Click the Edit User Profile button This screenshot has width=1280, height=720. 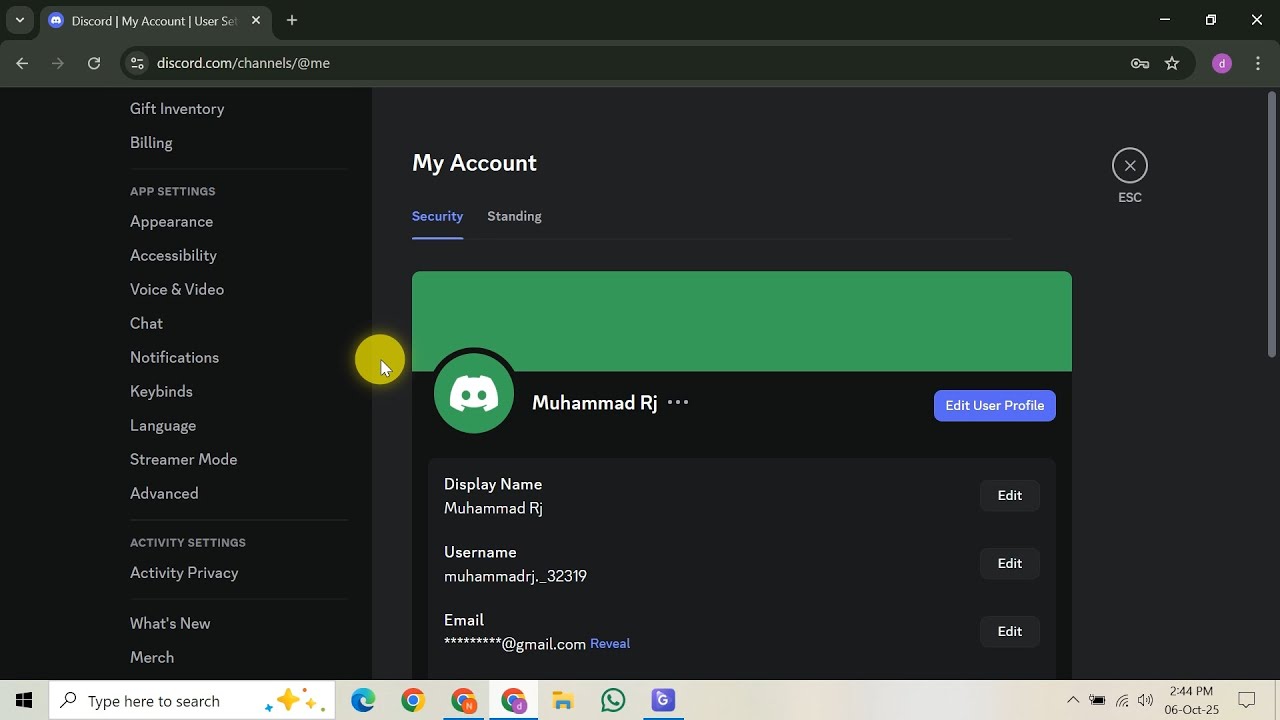tap(995, 406)
